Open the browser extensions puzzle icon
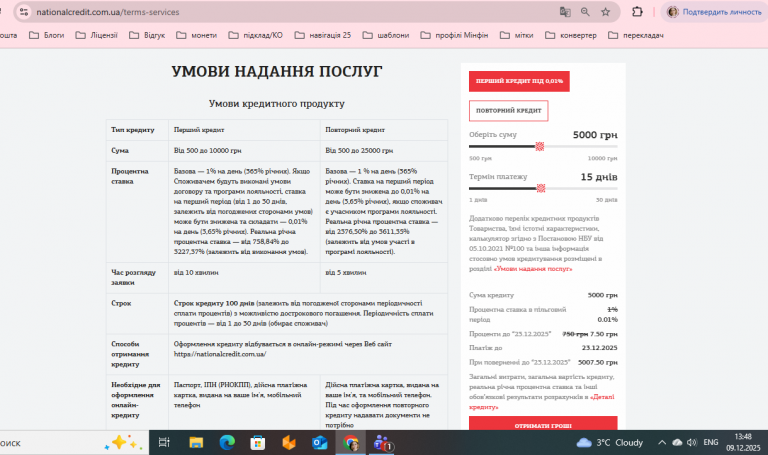 pos(637,12)
